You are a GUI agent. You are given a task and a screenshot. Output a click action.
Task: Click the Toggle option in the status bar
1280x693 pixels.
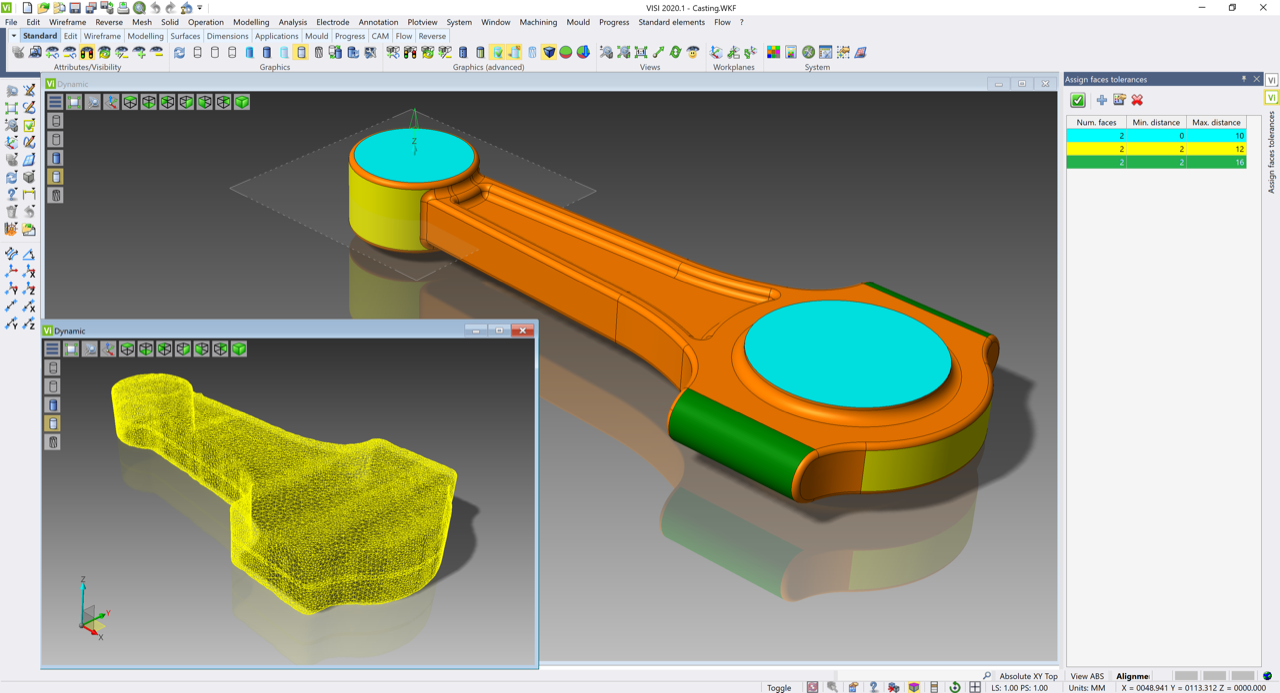[779, 687]
